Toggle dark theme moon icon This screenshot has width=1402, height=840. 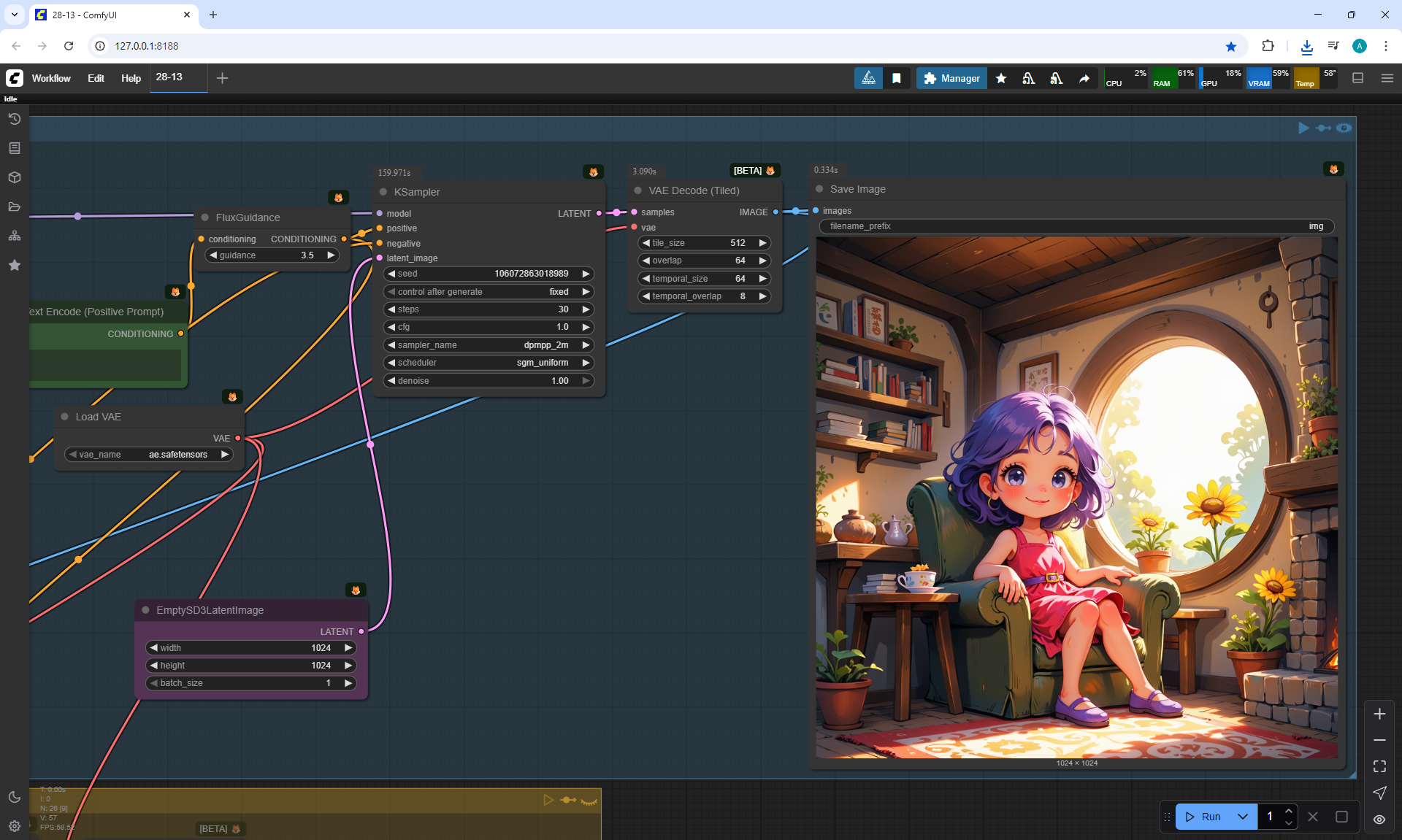point(14,797)
